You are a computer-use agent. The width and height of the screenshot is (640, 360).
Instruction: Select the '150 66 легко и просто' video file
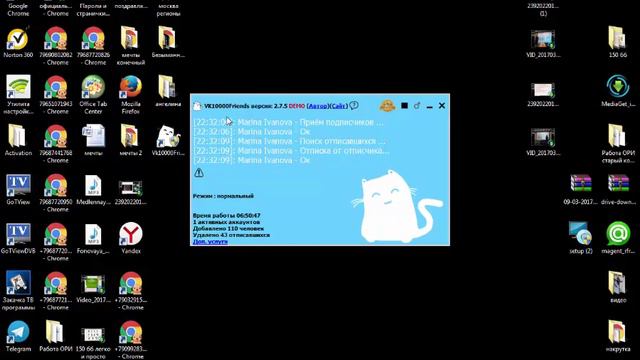pos(93,343)
